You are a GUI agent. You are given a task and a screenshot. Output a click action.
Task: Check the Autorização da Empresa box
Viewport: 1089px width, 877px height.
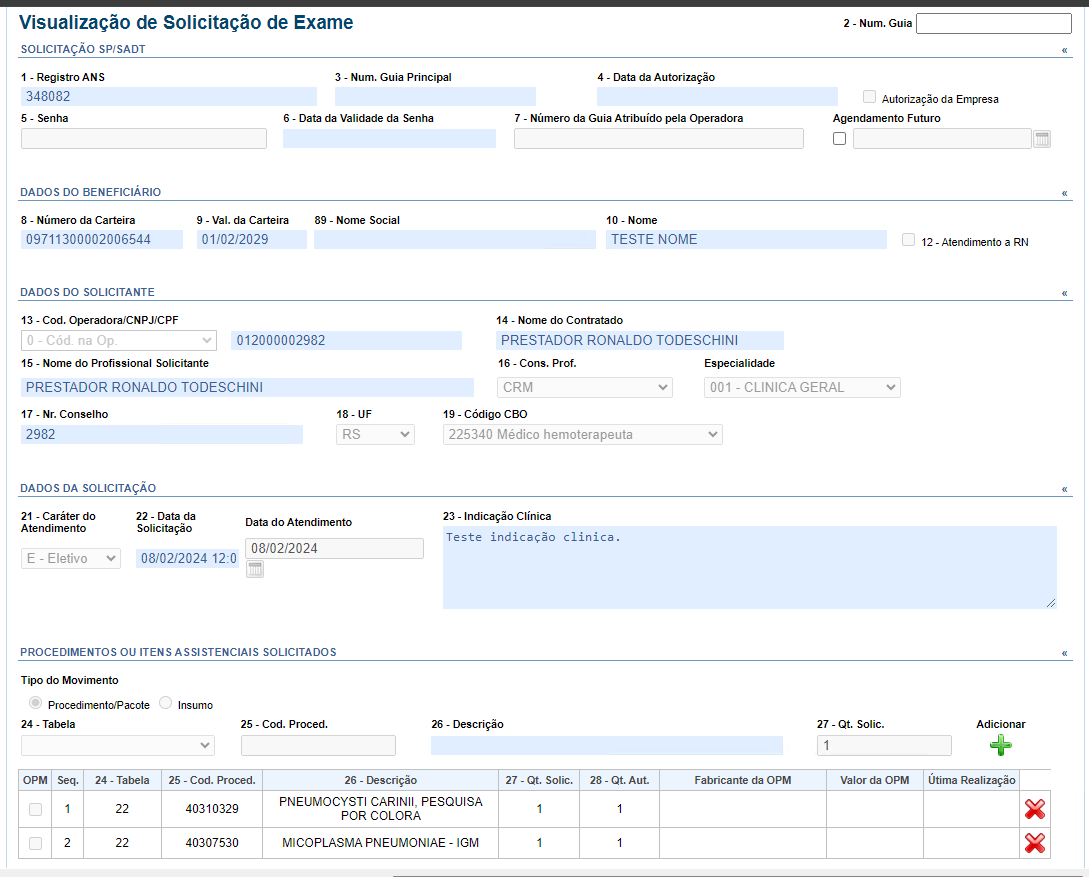869,97
